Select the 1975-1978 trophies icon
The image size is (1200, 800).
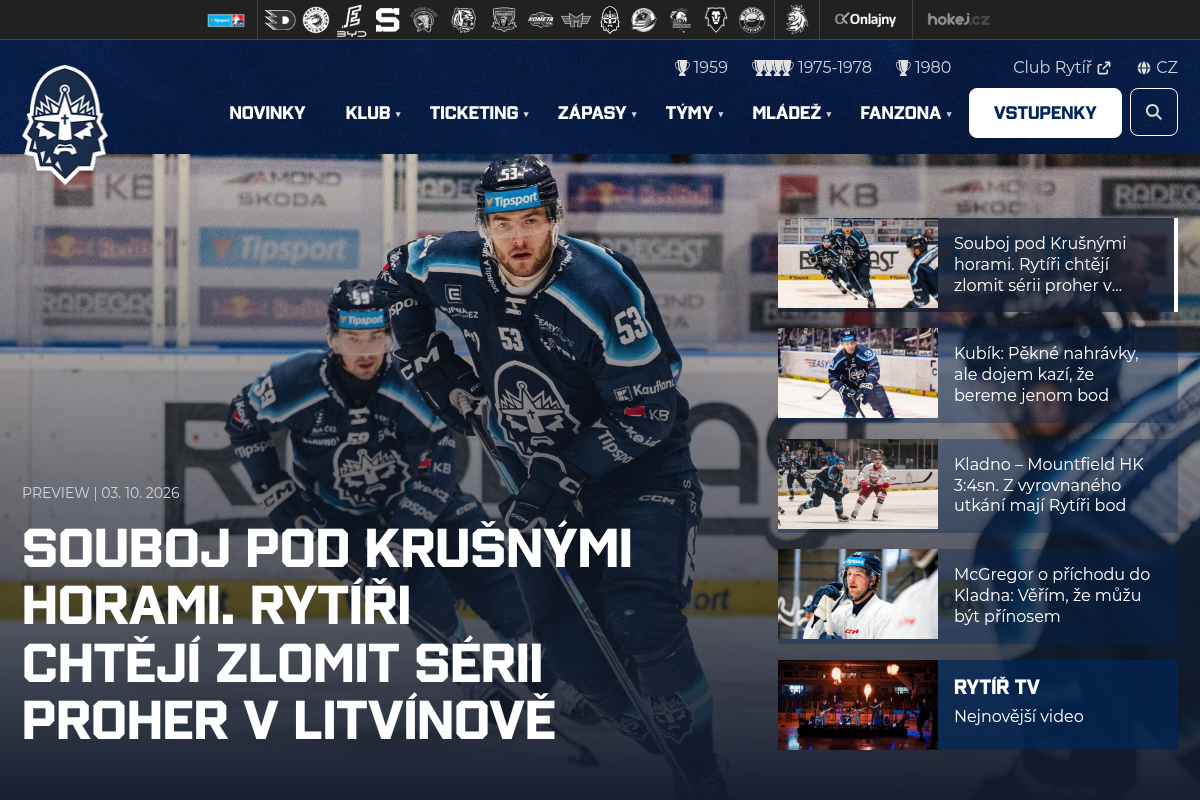[x=772, y=68]
